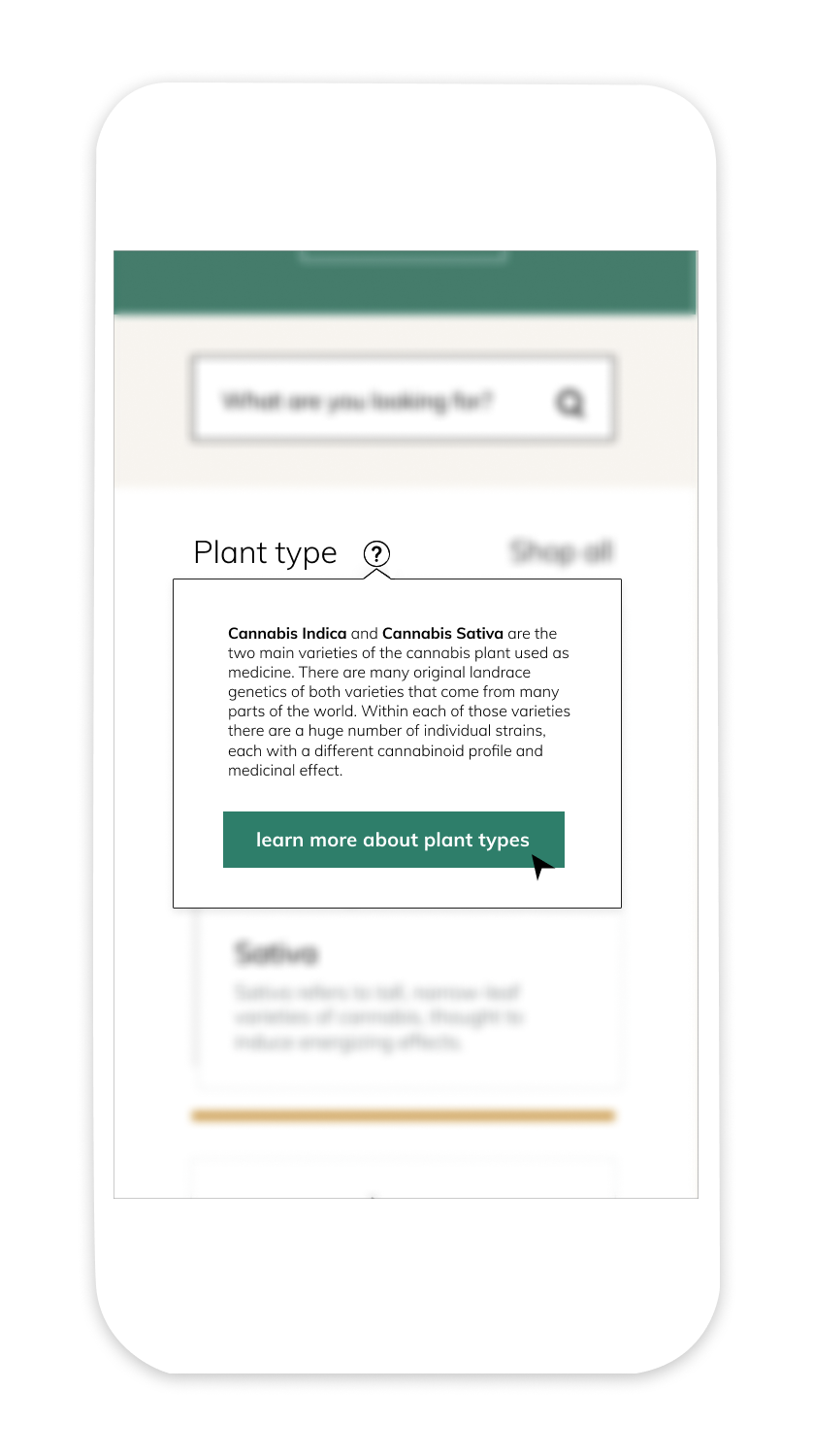Open the Shop all link

point(562,551)
